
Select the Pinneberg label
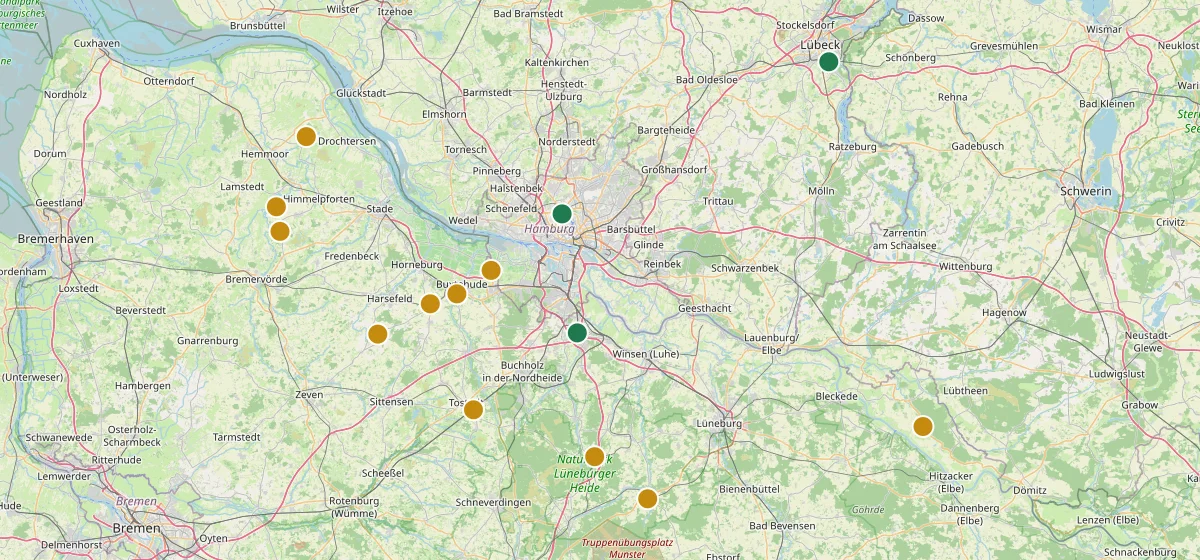[x=497, y=172]
